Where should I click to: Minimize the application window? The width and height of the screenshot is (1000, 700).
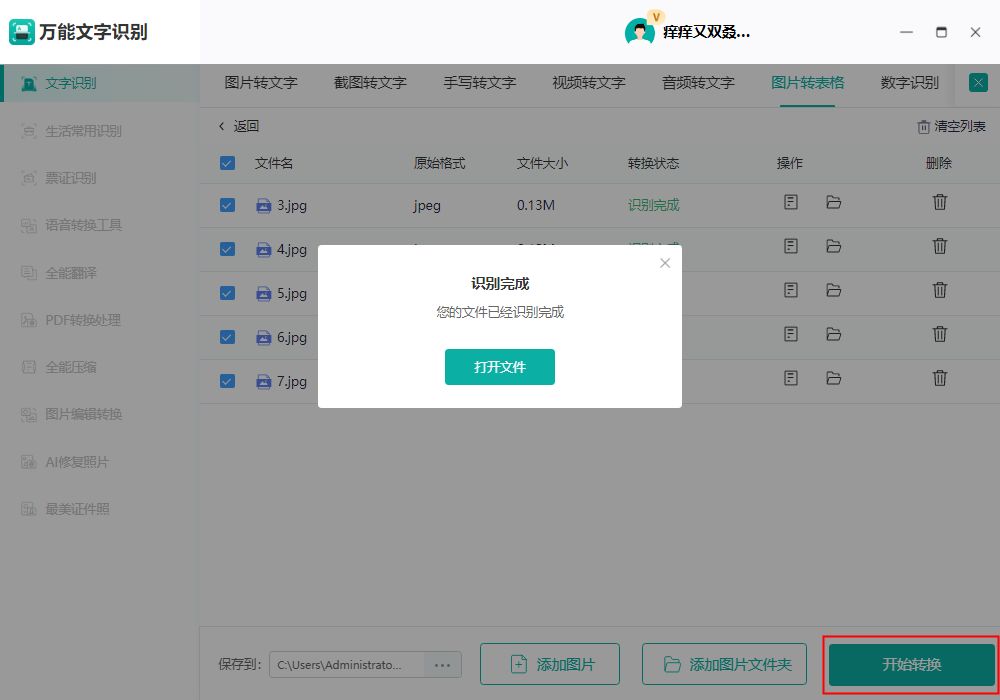906,32
